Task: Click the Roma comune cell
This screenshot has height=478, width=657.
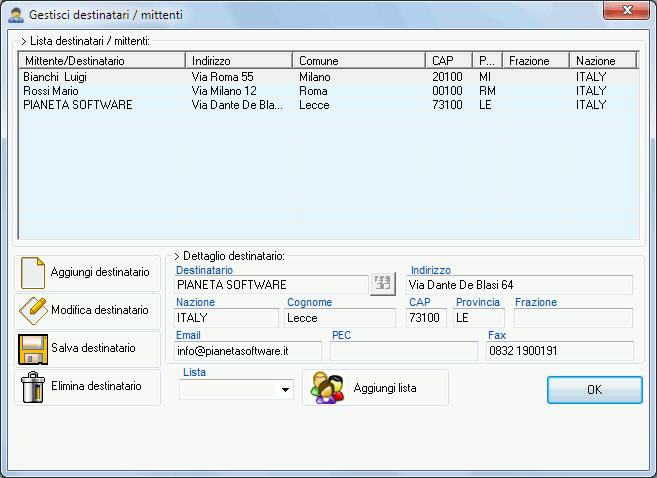Action: 313,91
